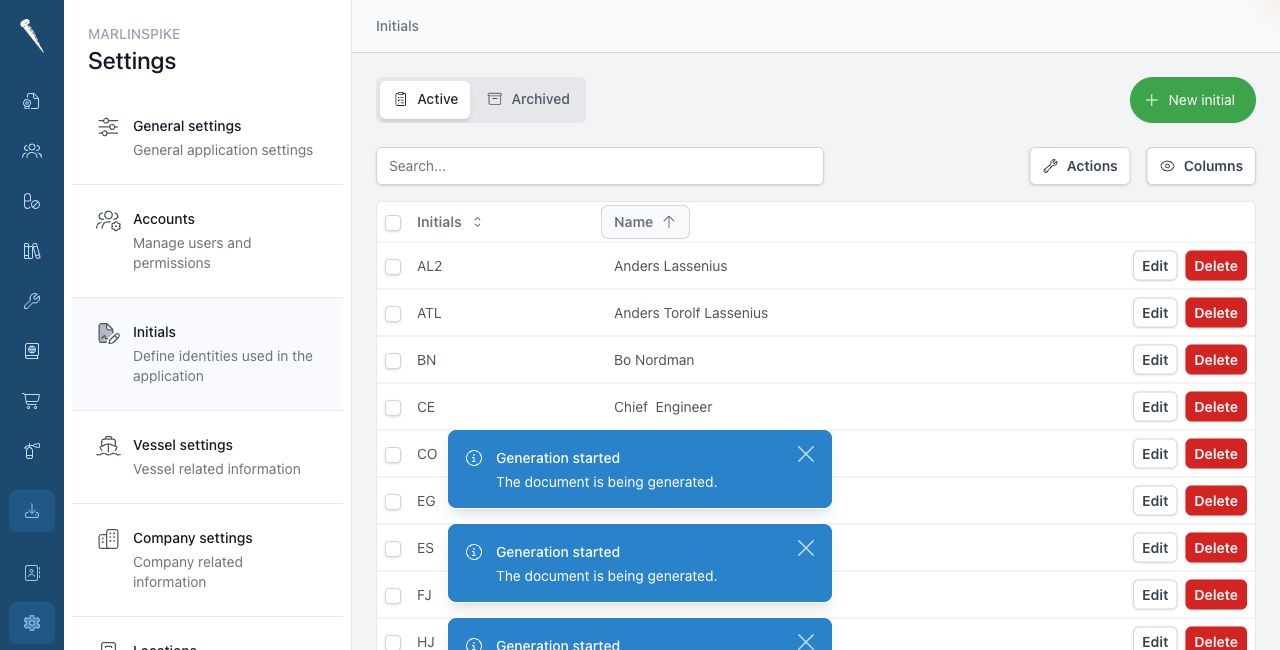
Task: Open the Columns visibility menu
Action: tap(1201, 166)
